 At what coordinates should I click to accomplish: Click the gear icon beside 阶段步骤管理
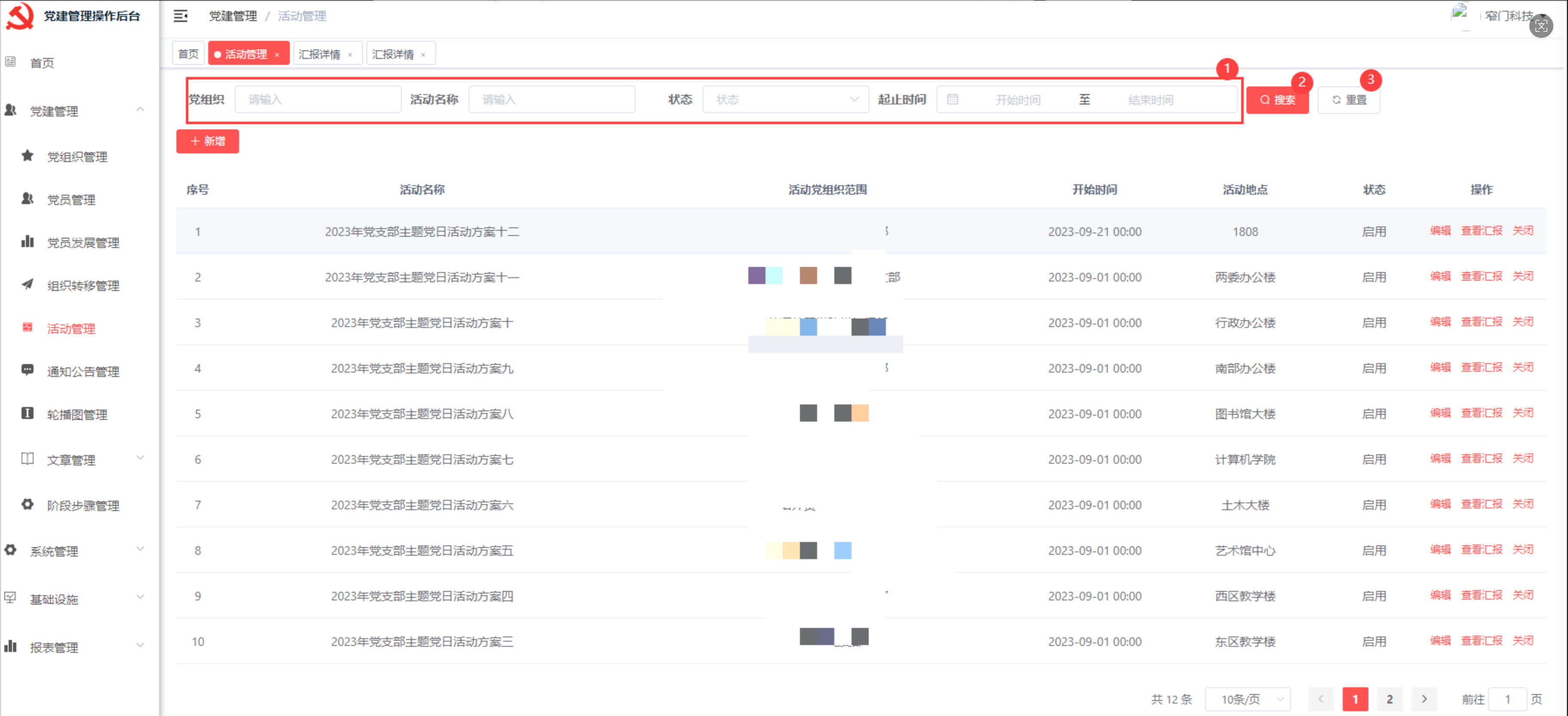point(28,504)
